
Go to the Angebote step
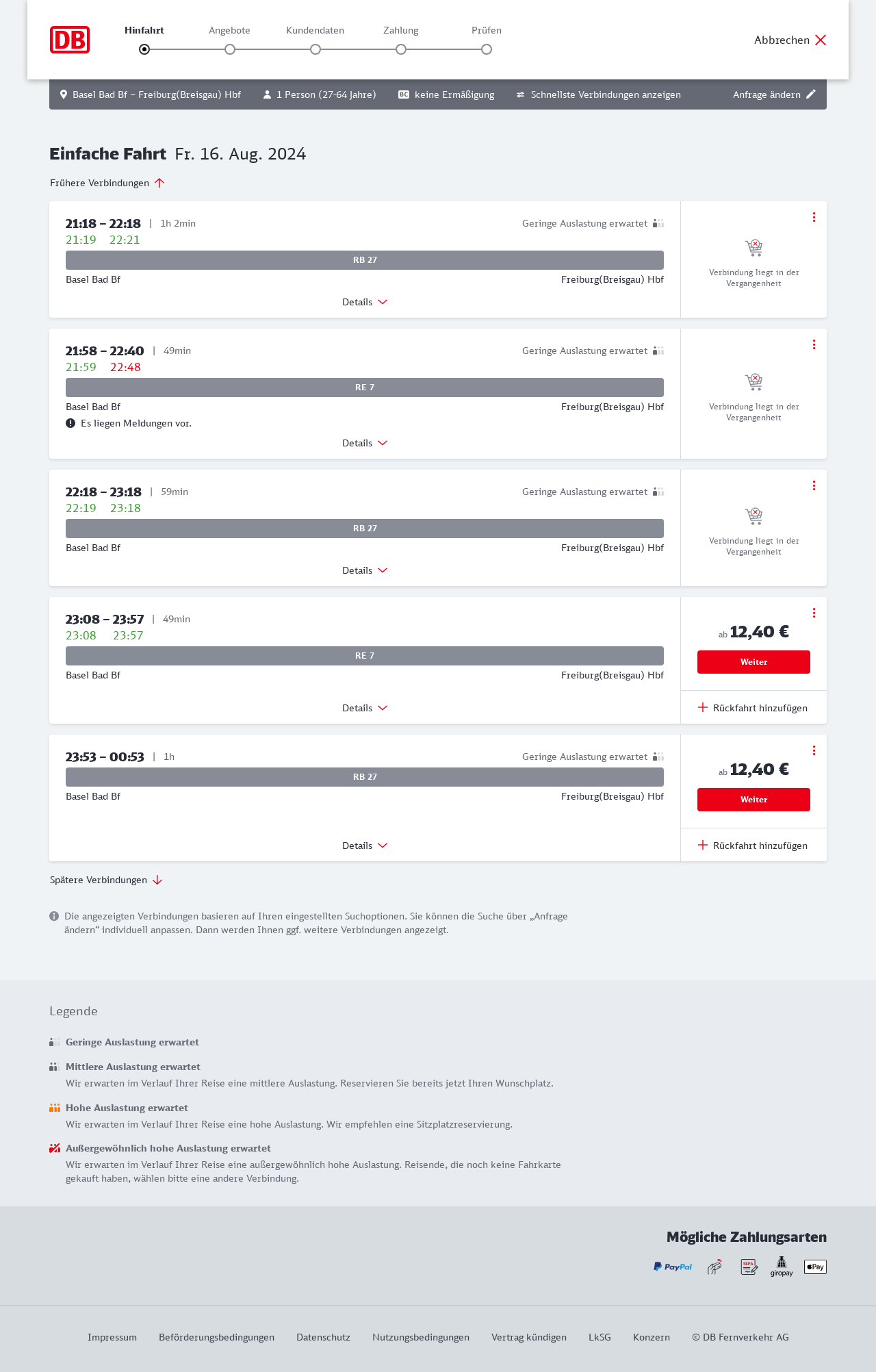coord(230,49)
